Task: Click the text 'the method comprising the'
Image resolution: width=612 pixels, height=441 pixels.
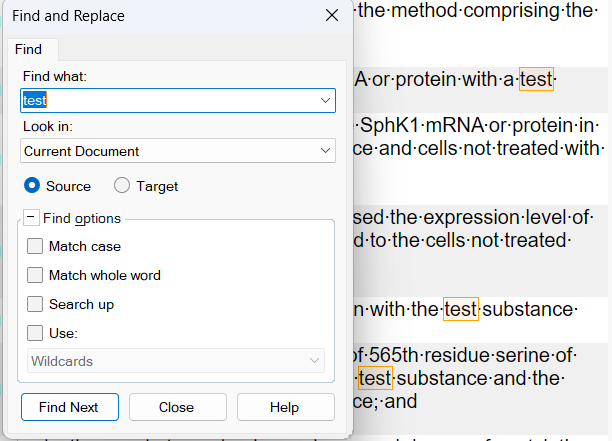Action: tap(477, 11)
